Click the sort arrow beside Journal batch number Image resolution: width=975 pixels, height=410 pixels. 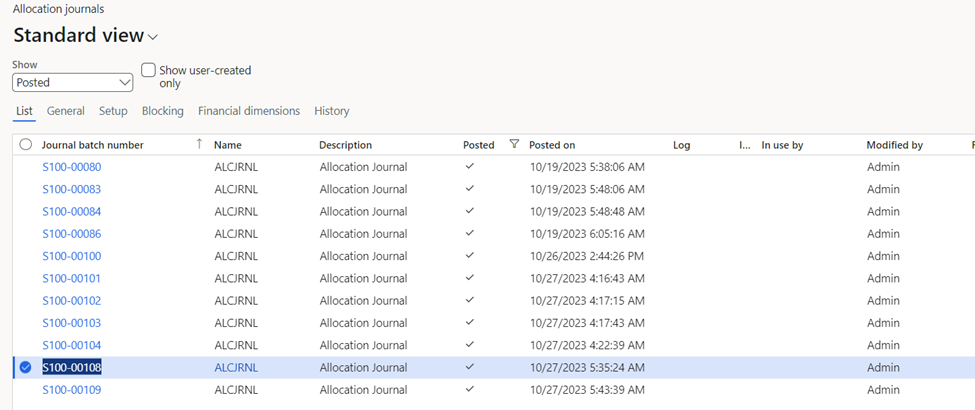pos(199,144)
